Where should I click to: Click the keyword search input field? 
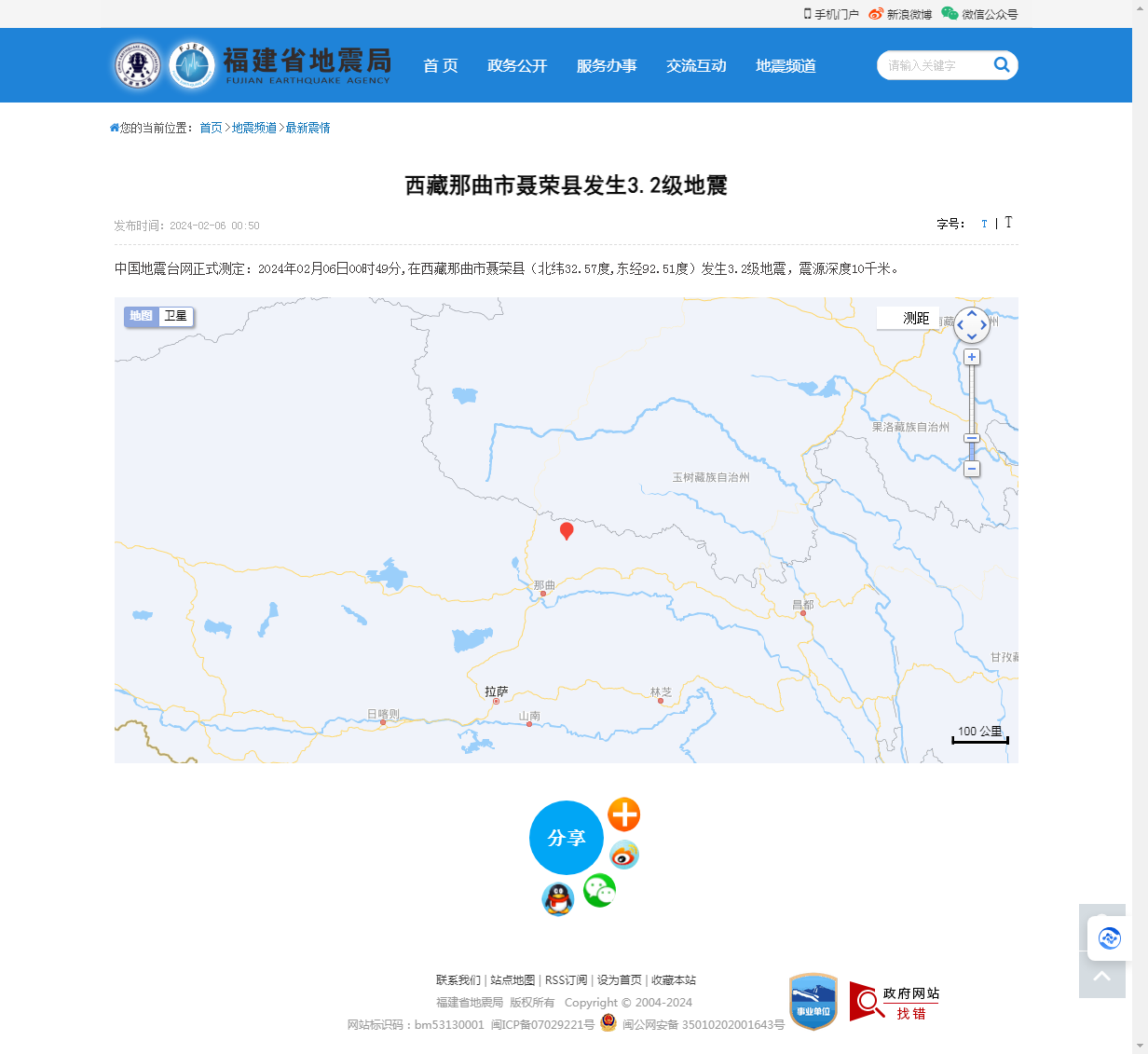tap(932, 65)
